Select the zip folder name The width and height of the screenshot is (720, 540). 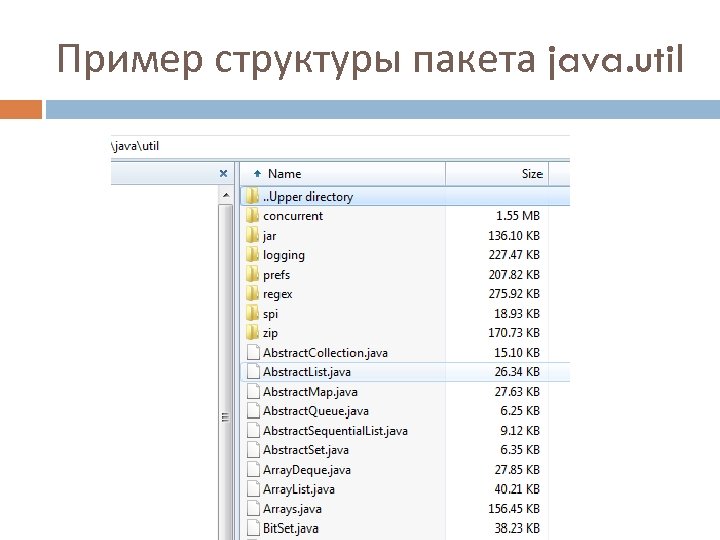[270, 333]
